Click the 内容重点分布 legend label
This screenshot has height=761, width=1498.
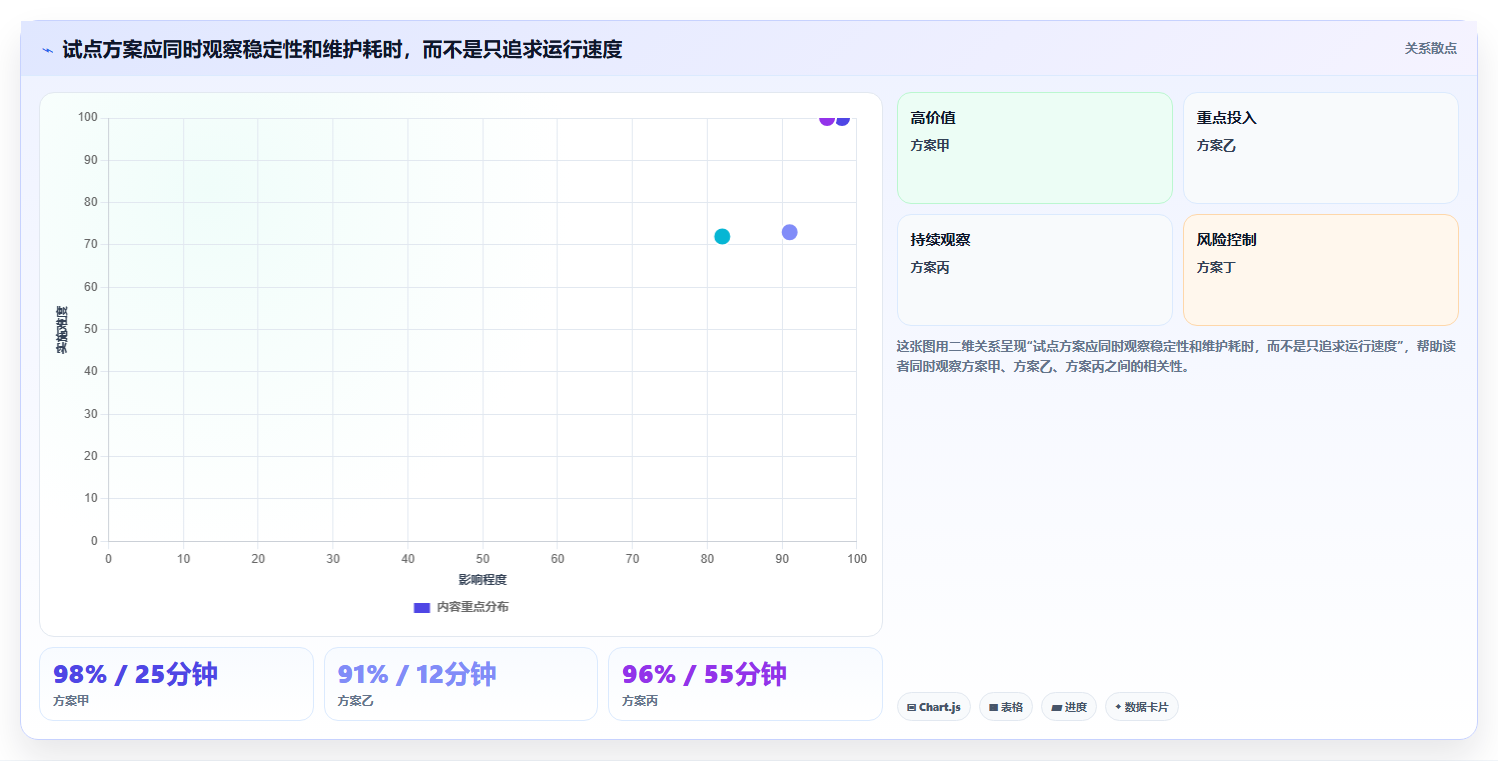(x=472, y=607)
